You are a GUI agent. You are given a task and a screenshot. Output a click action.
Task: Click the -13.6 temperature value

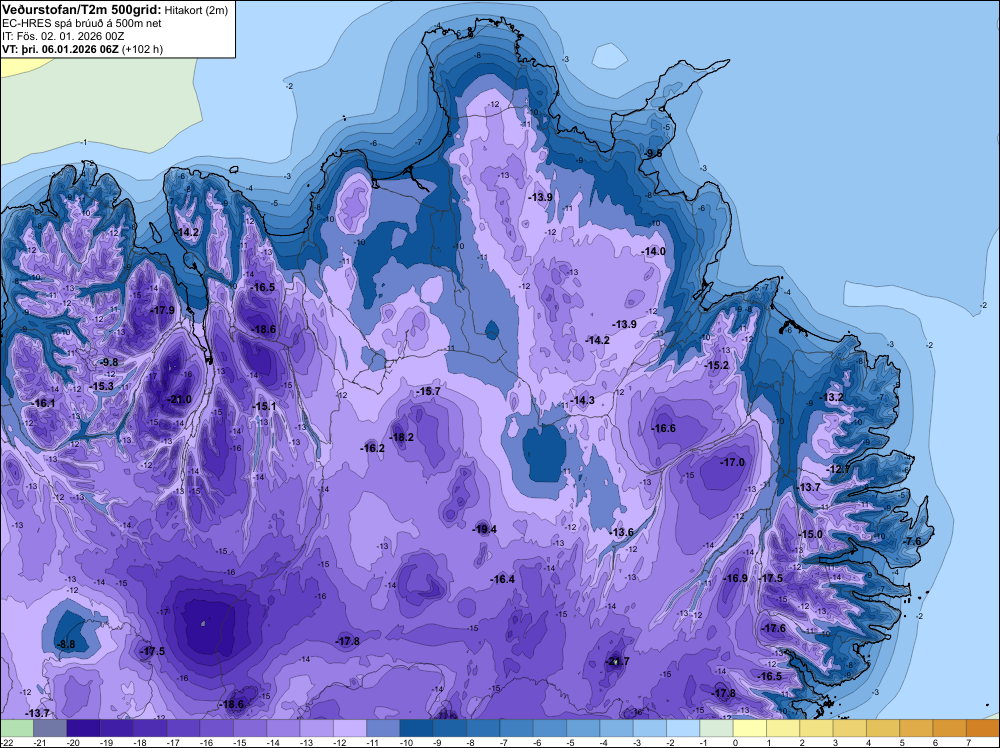coord(622,532)
